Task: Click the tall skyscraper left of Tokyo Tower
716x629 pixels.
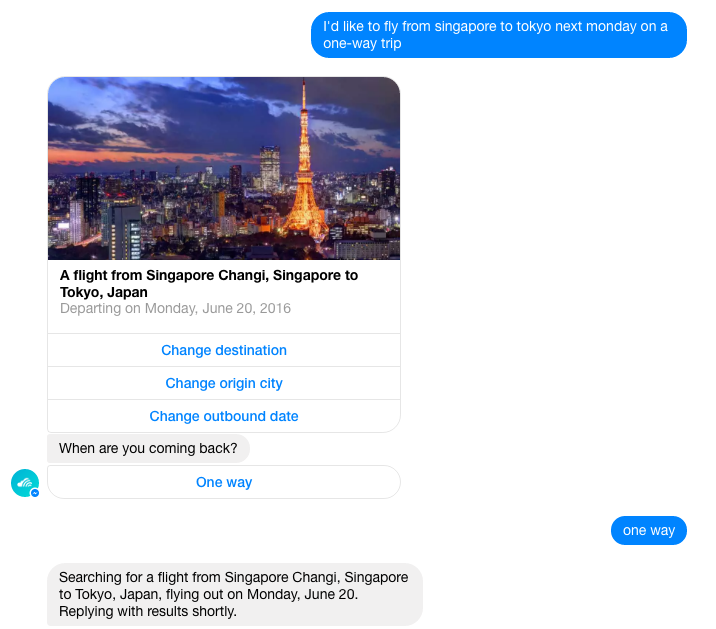Action: (269, 168)
